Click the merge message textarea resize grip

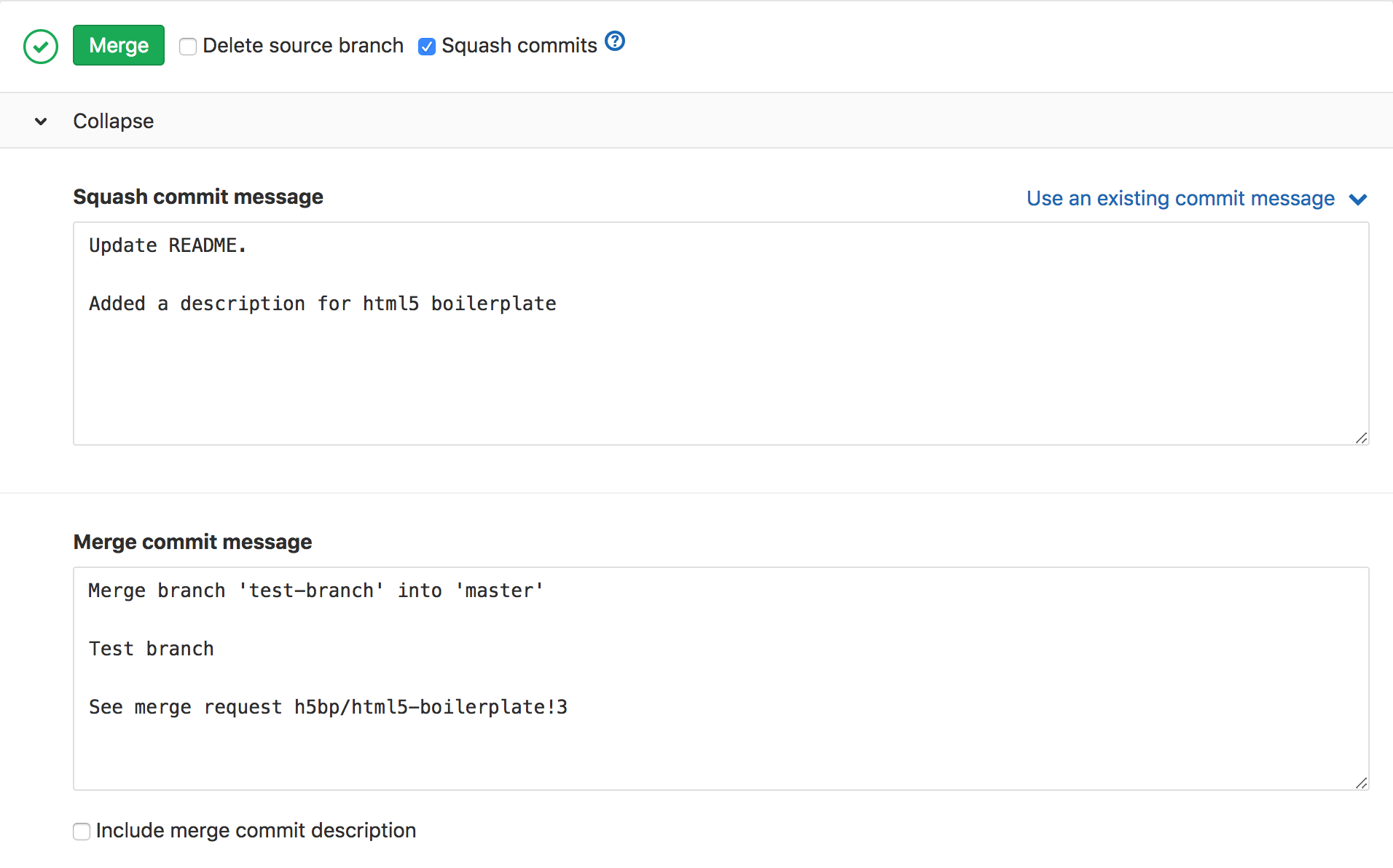click(x=1361, y=783)
